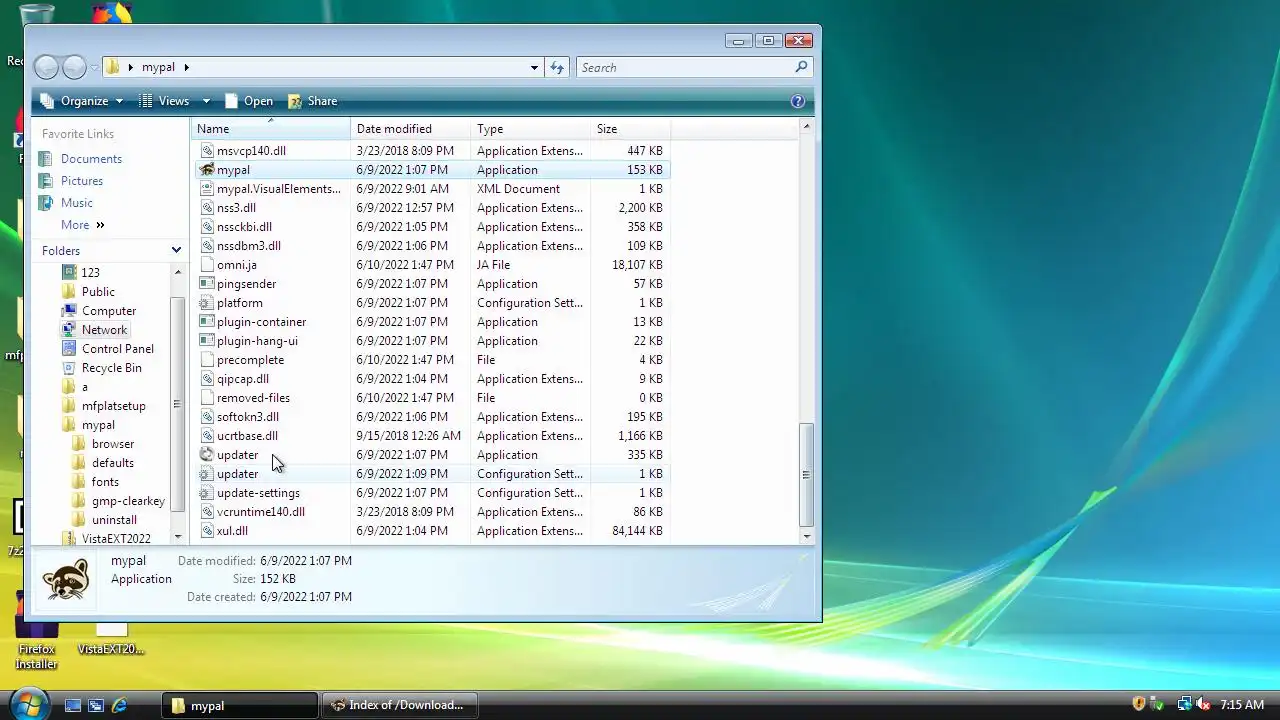Viewport: 1280px width, 720px height.
Task: Click the xul.dll file icon
Action: pyautogui.click(x=207, y=531)
